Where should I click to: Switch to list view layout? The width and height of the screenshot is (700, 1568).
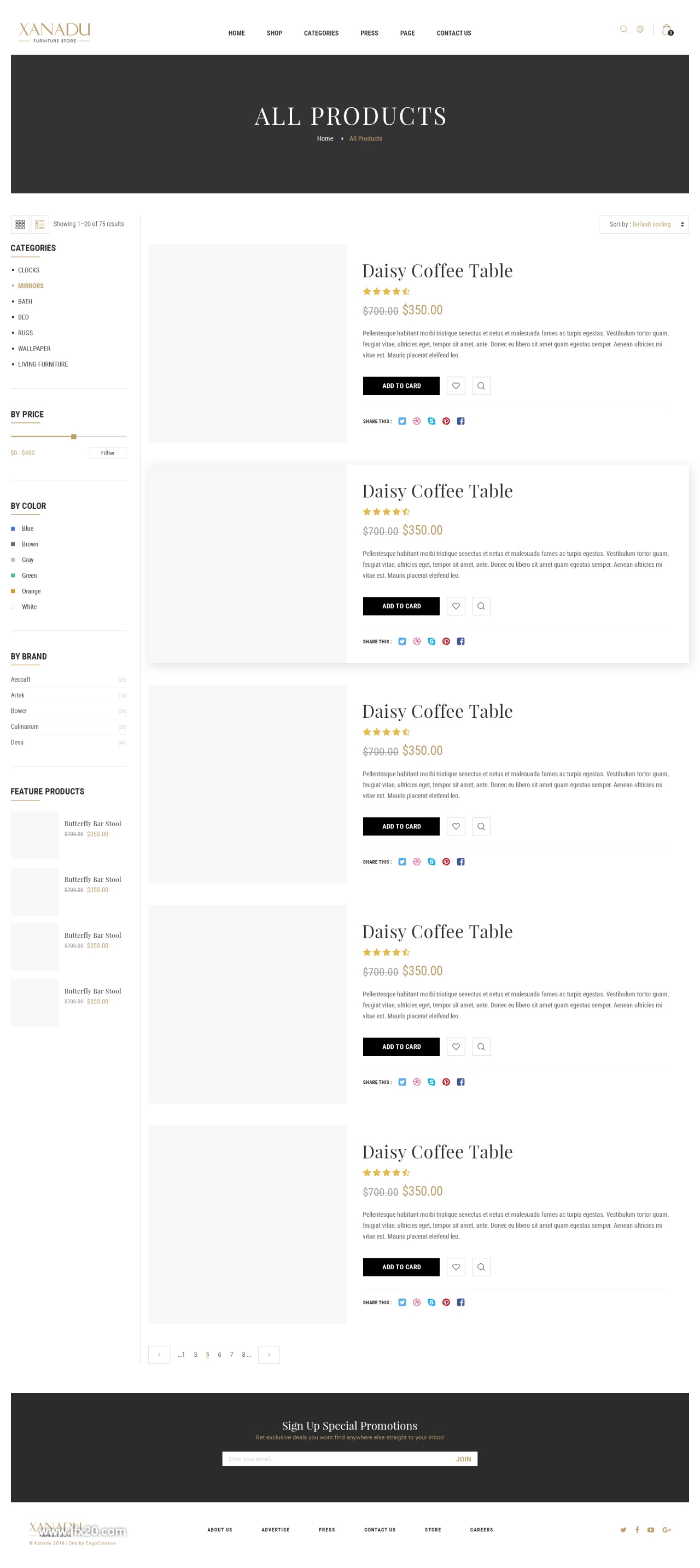click(40, 224)
